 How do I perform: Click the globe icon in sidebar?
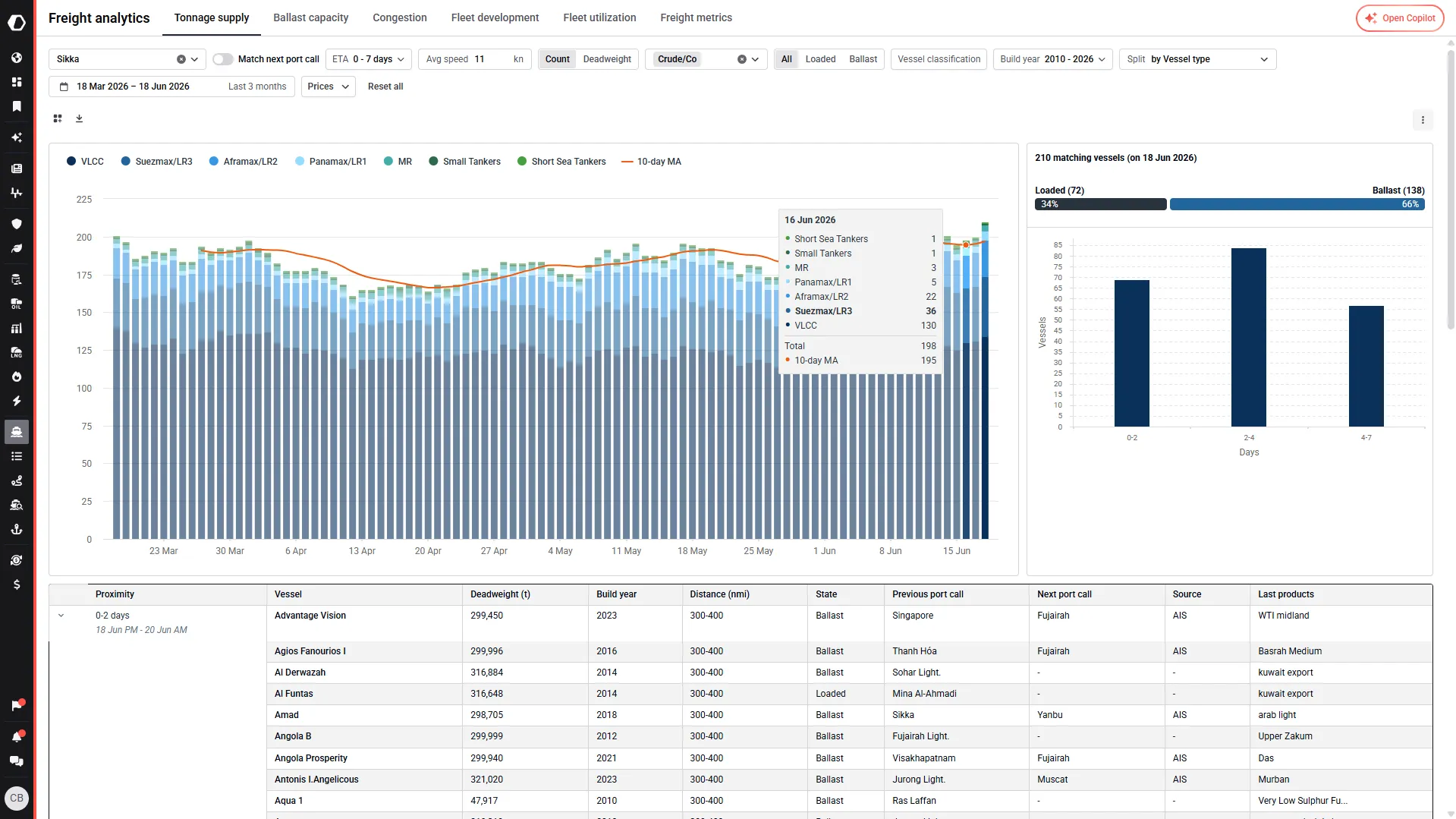17,58
